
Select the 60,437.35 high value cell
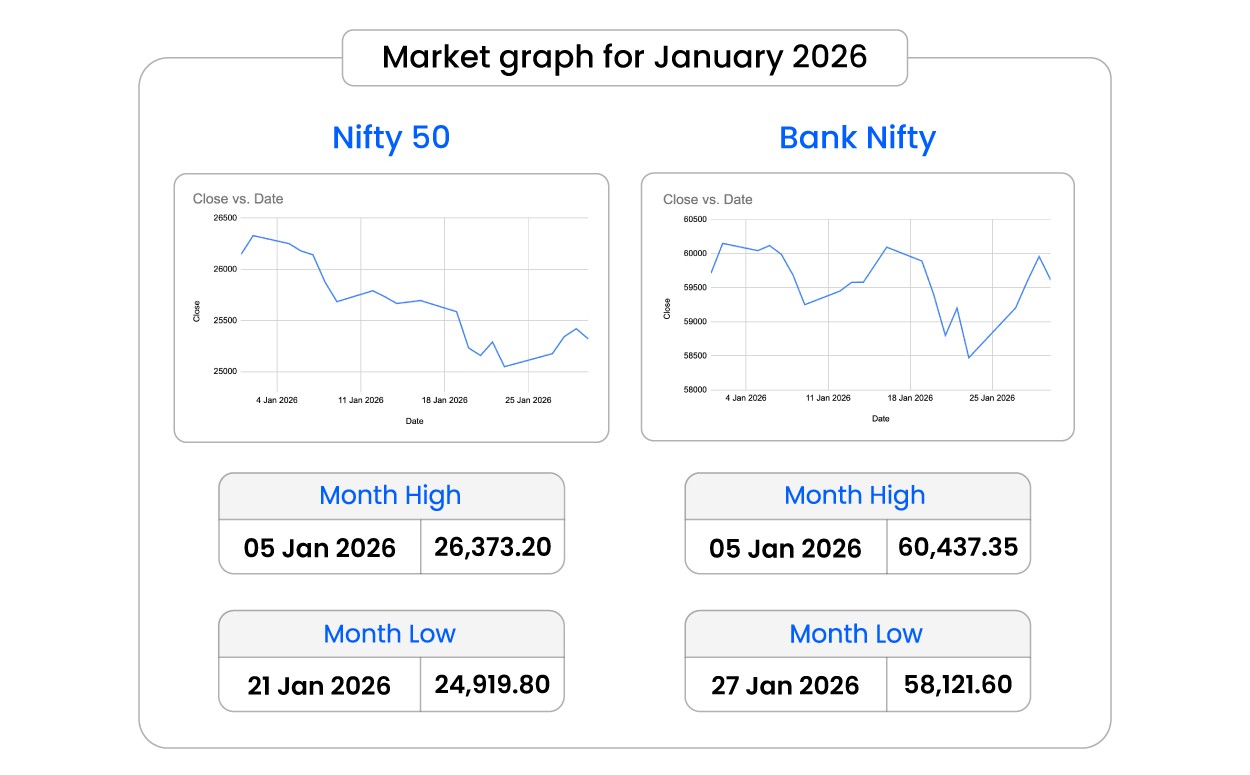958,547
